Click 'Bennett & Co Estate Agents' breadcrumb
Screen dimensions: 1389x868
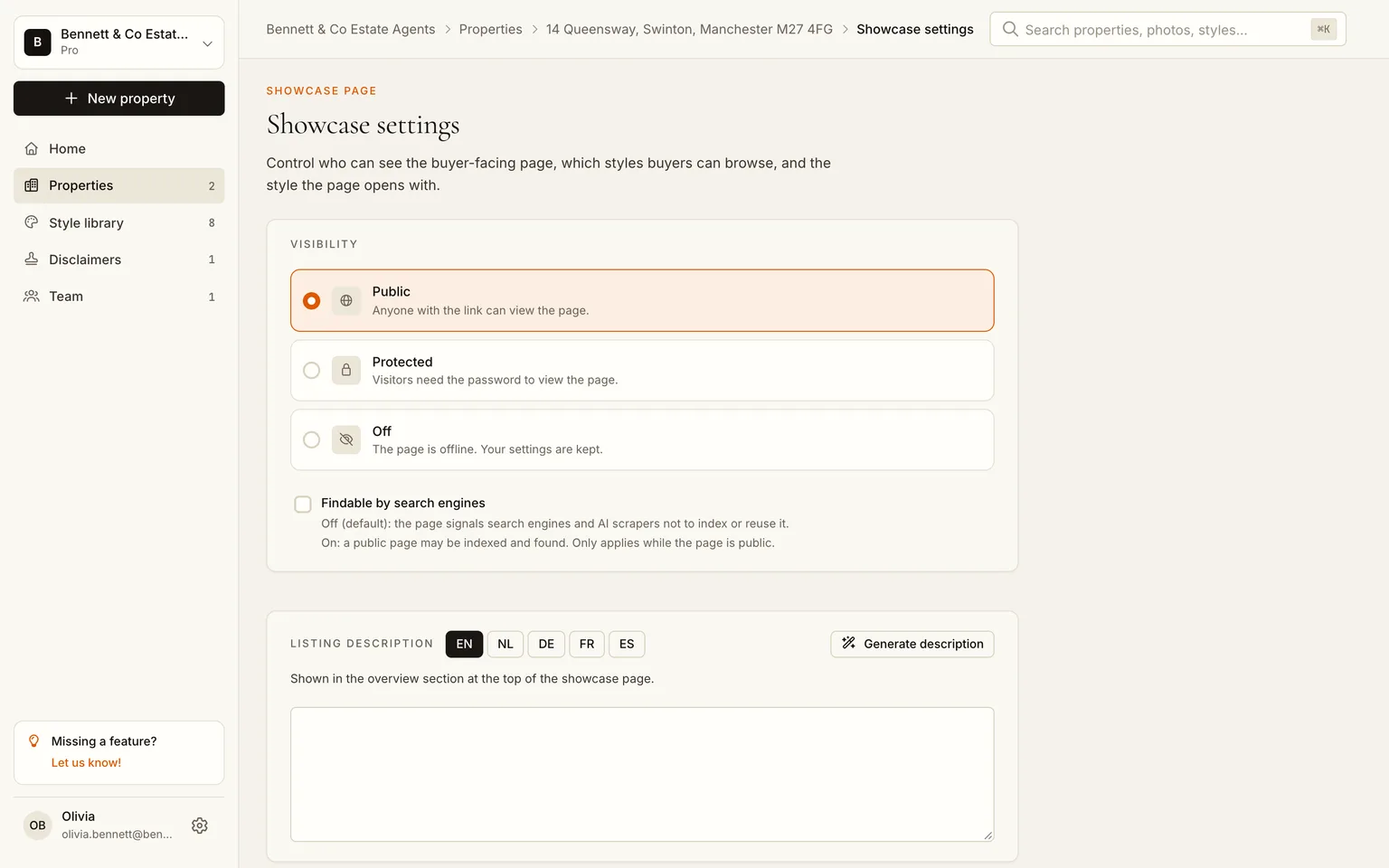(x=351, y=29)
